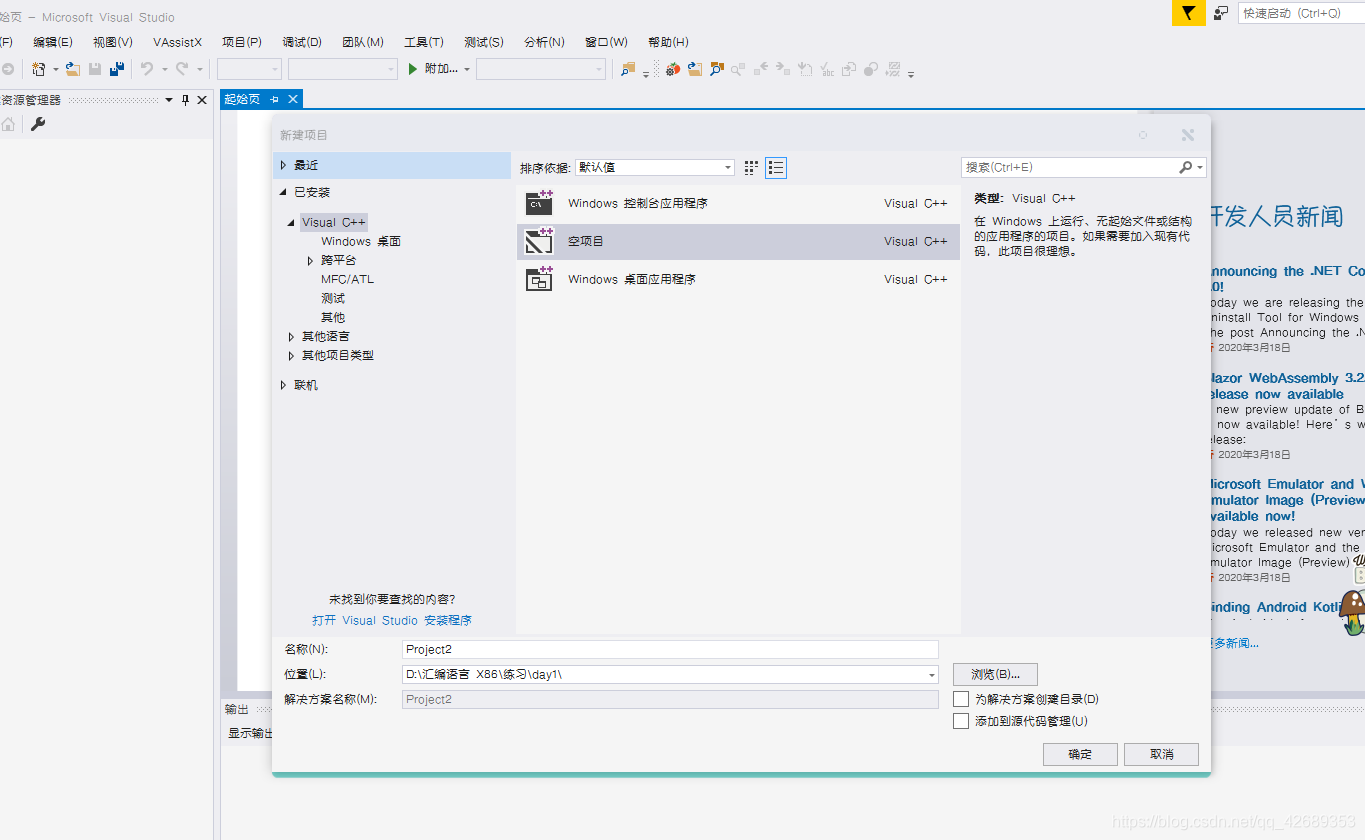Collapse the 已安装 tree node
The image size is (1365, 840).
click(283, 192)
